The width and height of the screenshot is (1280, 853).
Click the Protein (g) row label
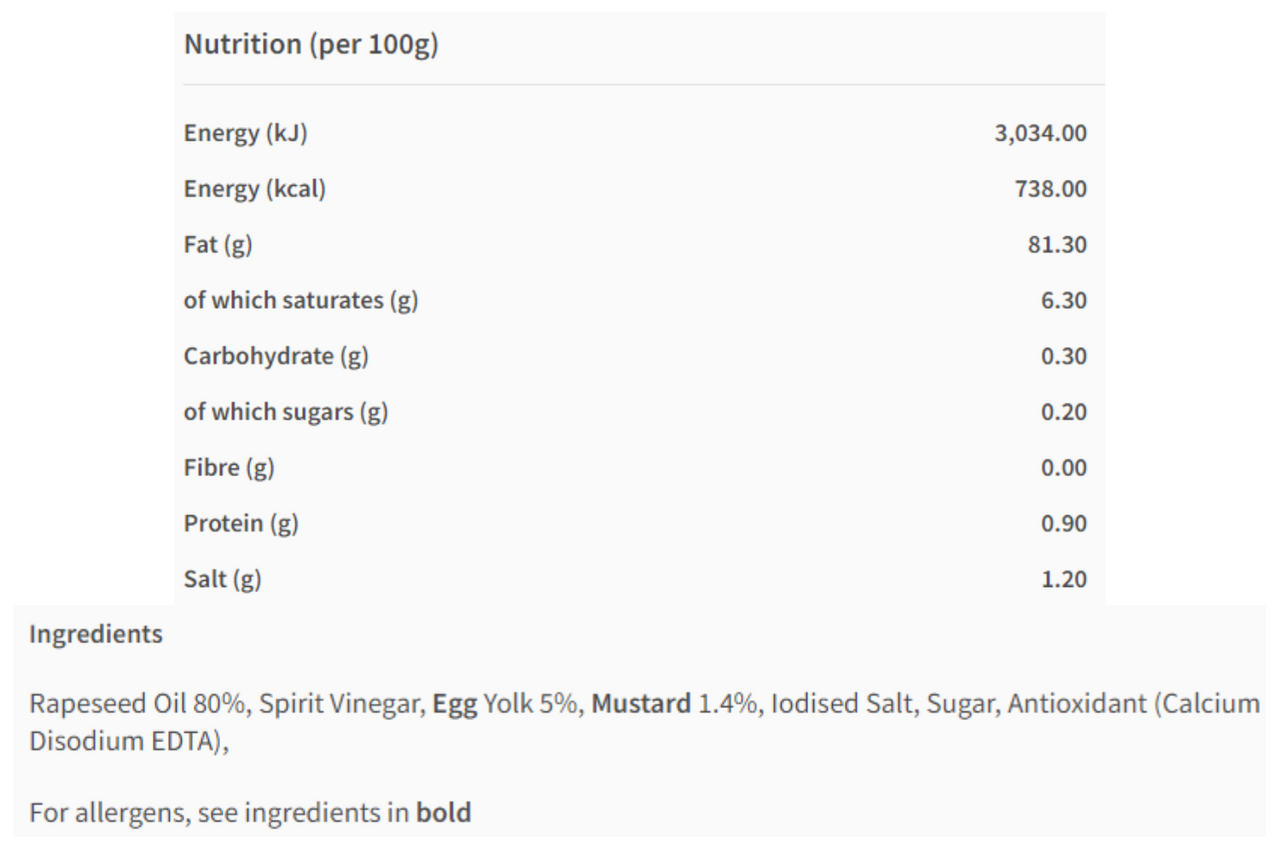click(241, 524)
